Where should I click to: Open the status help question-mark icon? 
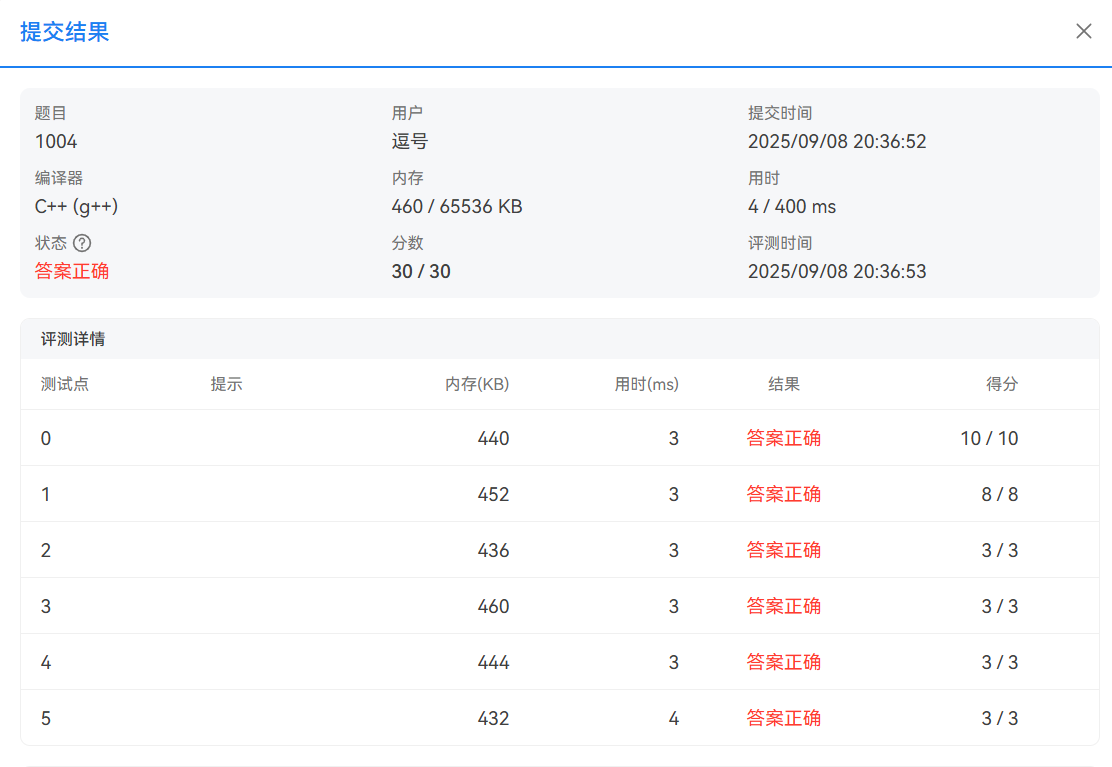click(x=82, y=243)
